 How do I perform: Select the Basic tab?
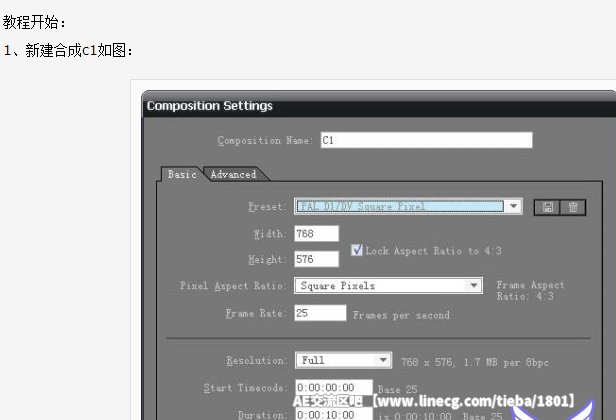pos(182,174)
